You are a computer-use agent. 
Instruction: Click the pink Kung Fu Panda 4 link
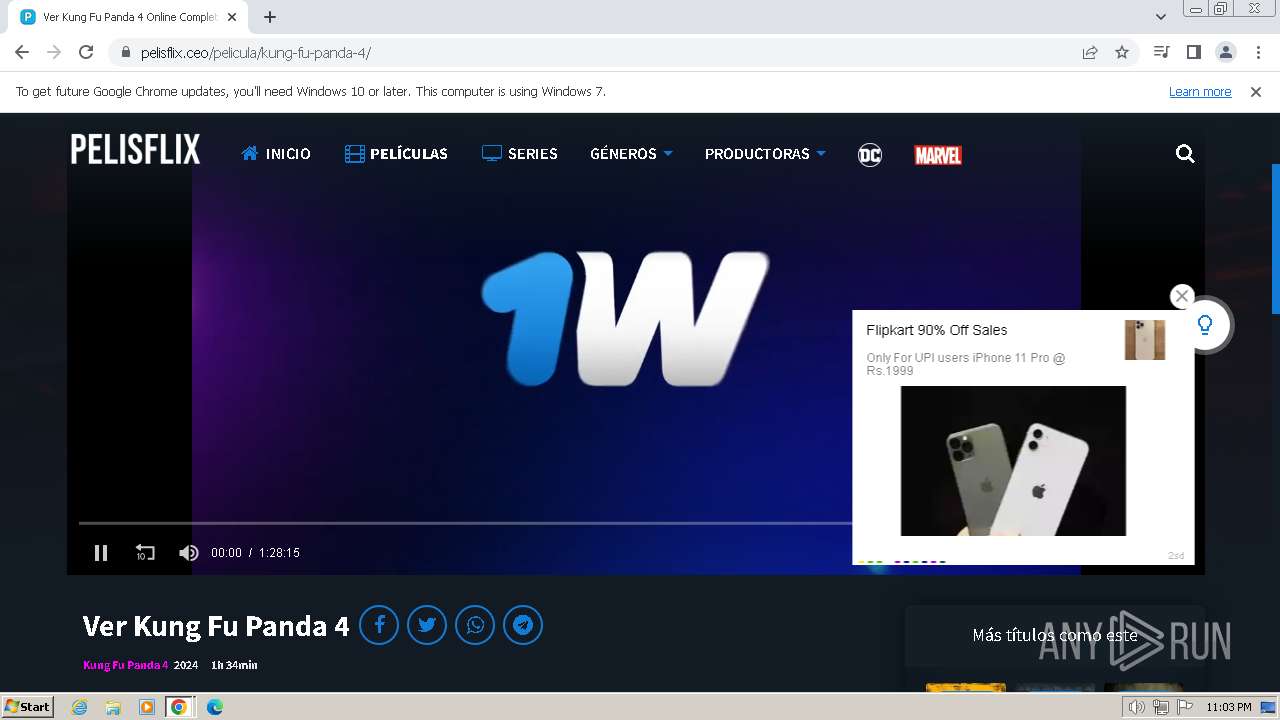tap(126, 665)
